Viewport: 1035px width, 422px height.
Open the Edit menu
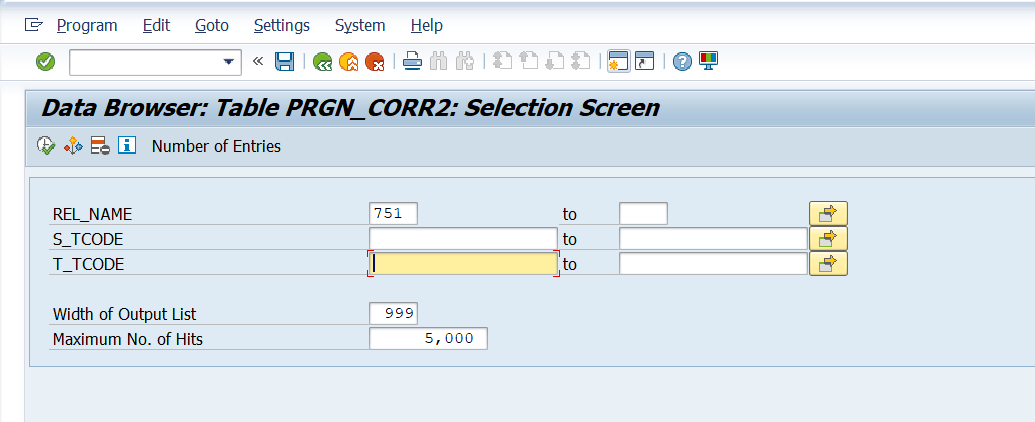pos(156,25)
